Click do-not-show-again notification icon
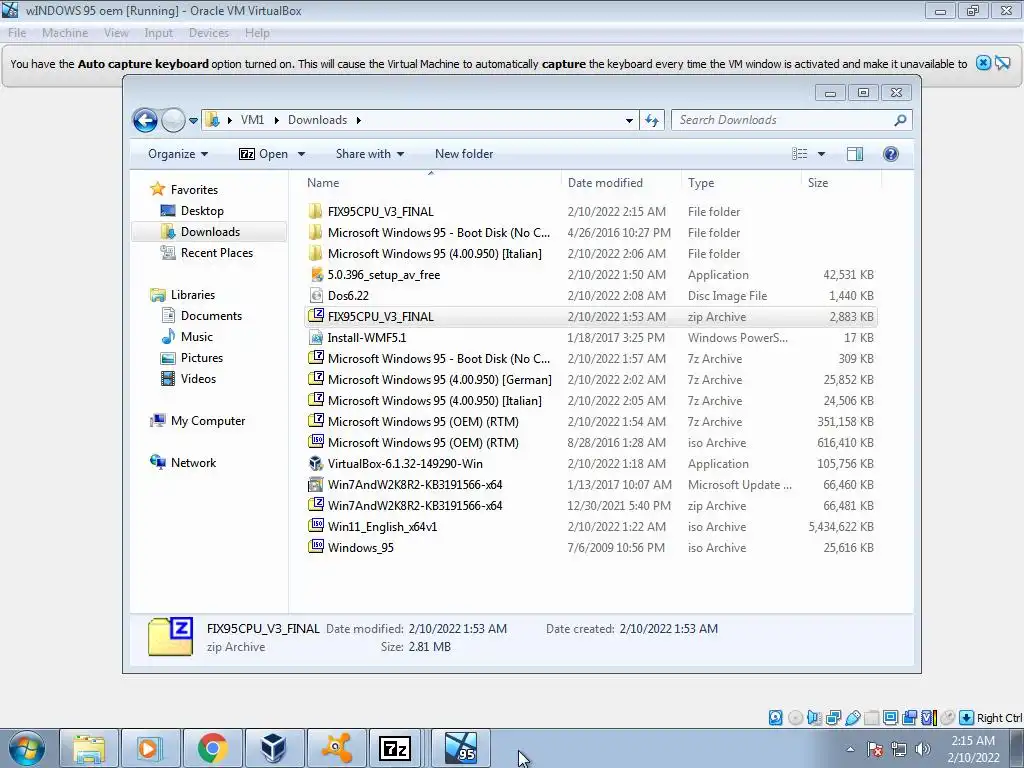Screen dimensions: 1024x768 [1002, 63]
